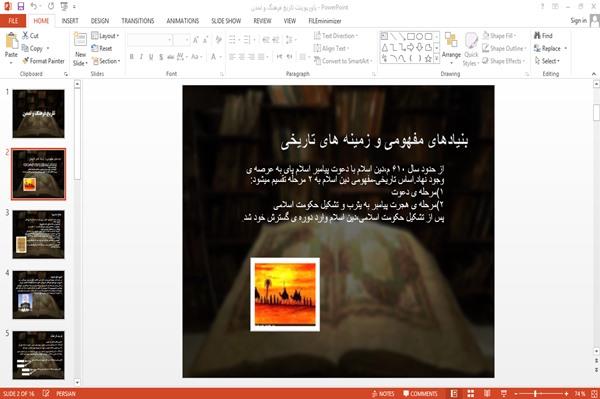Open the Select dropdown in Editing

click(547, 61)
